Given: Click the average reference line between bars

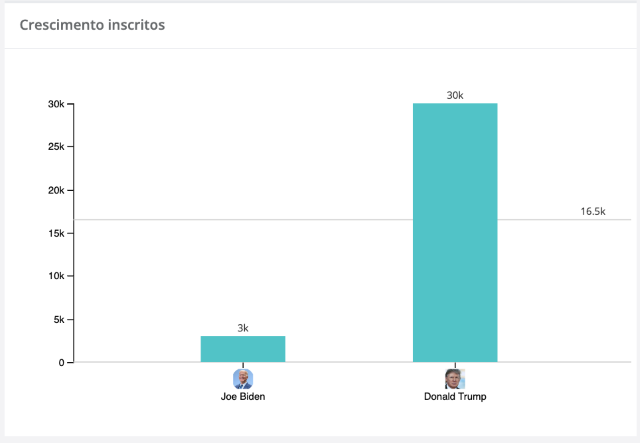Looking at the screenshot, I should point(349,220).
